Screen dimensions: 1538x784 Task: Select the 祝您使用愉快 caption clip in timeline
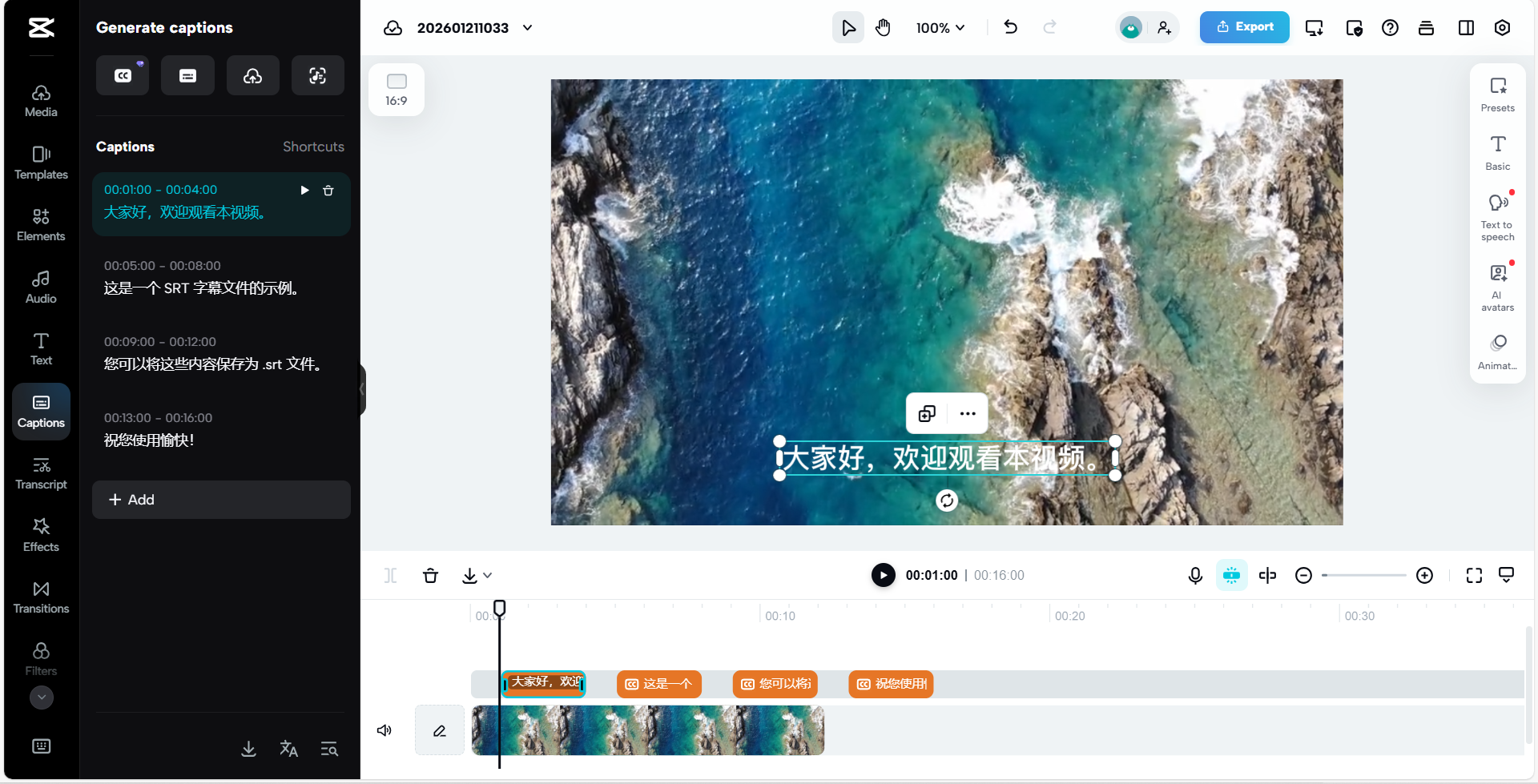pos(890,684)
